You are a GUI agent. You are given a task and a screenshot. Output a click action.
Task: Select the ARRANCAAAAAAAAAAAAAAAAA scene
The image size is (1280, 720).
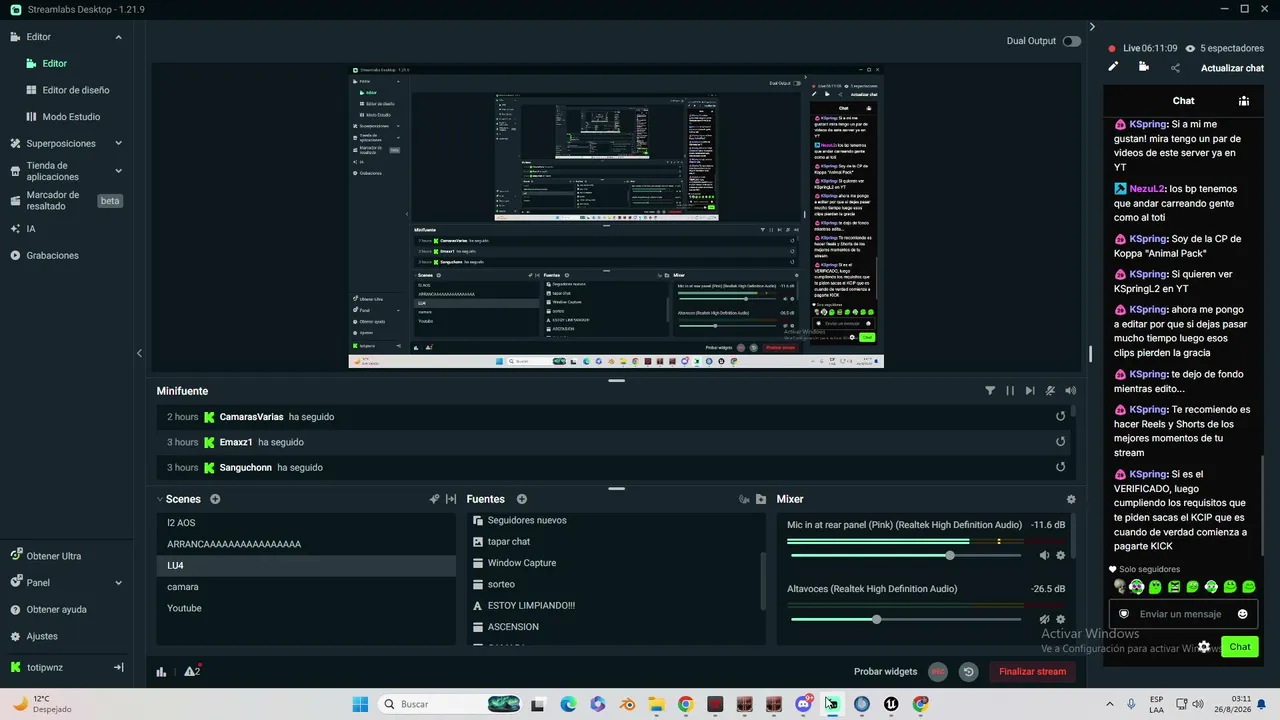[x=306, y=544]
